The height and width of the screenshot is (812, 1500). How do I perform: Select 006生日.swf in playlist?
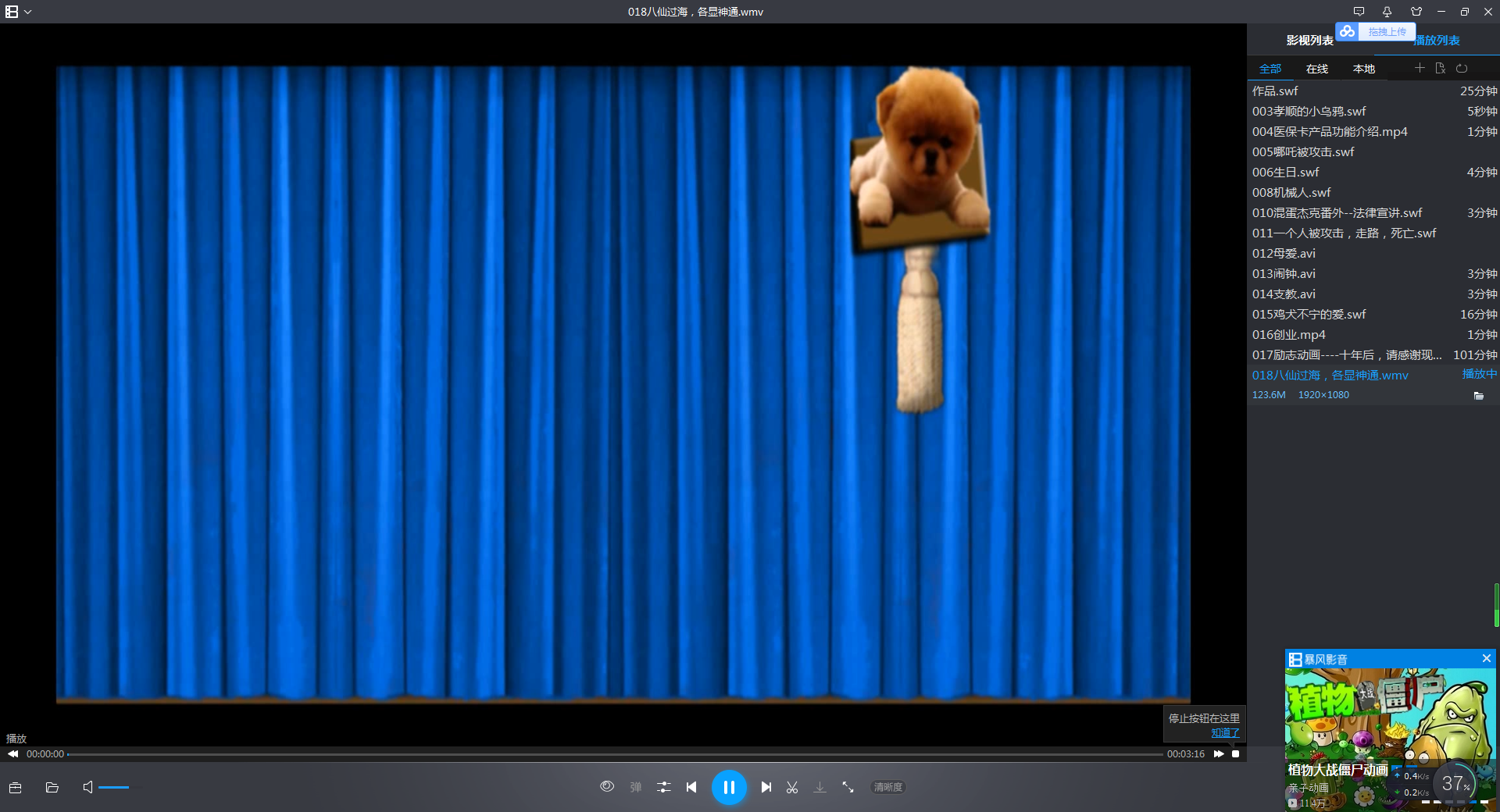(1373, 173)
